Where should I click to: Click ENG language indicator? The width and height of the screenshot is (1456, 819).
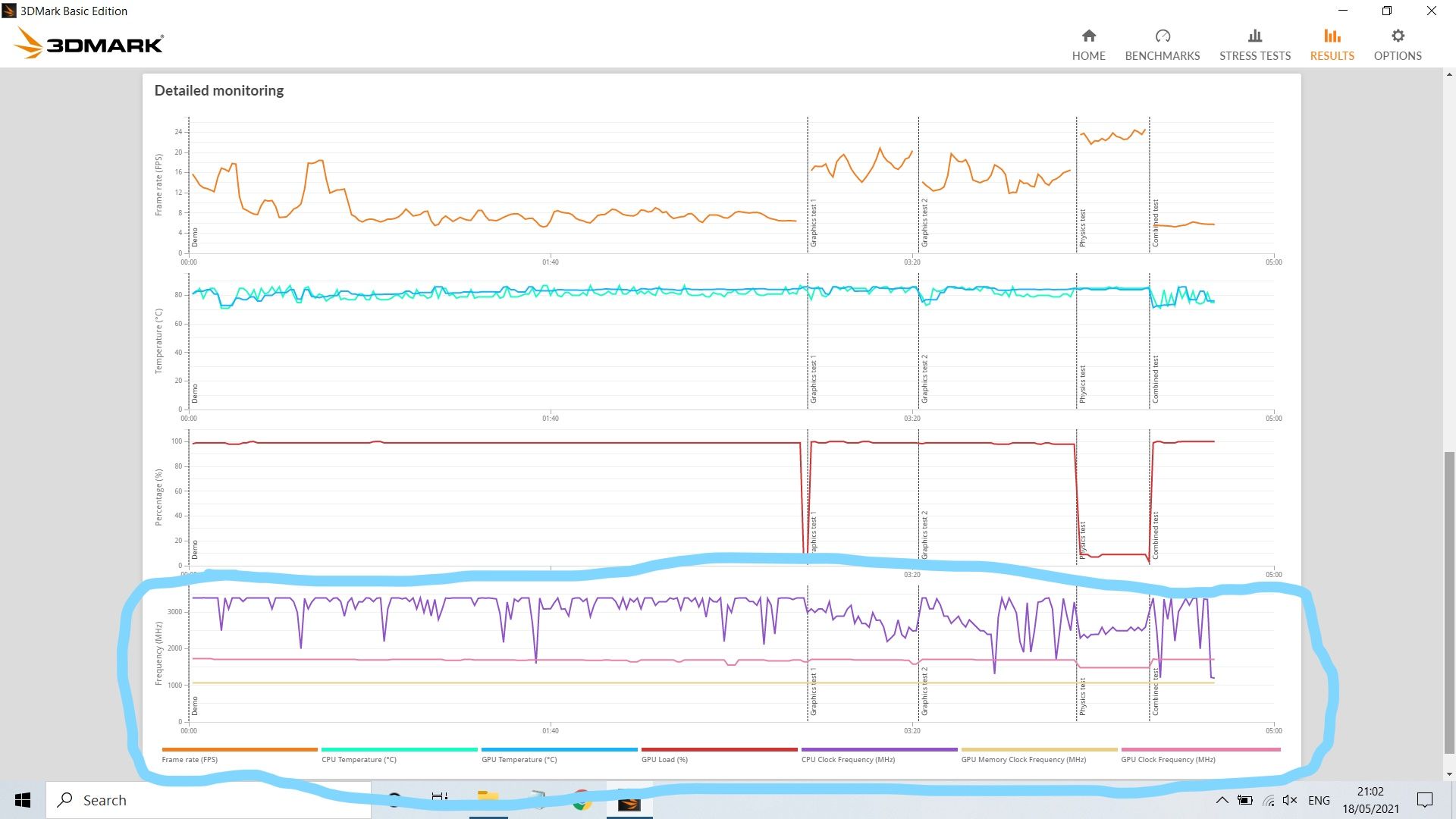1318,800
